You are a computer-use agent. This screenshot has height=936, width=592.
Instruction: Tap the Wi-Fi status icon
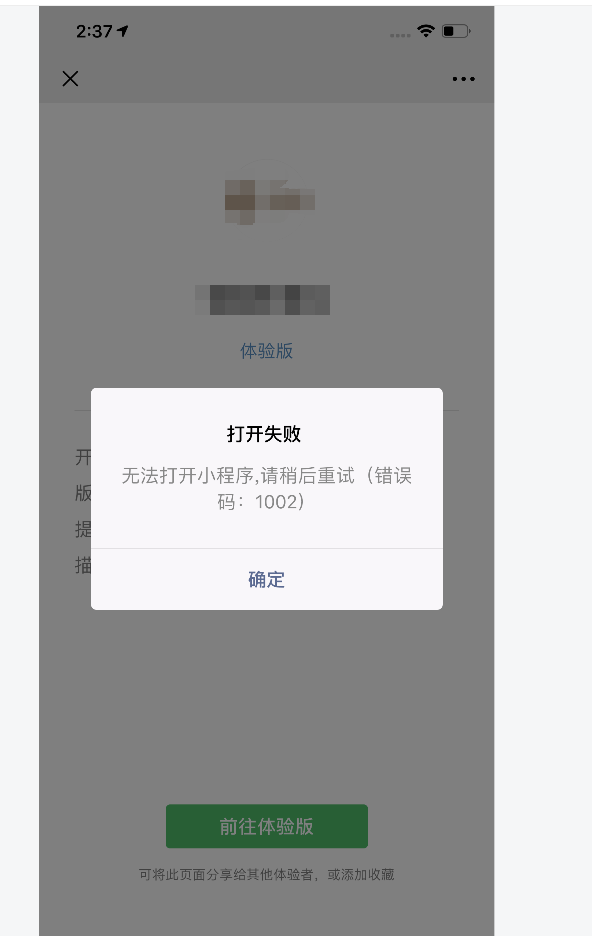(x=426, y=30)
